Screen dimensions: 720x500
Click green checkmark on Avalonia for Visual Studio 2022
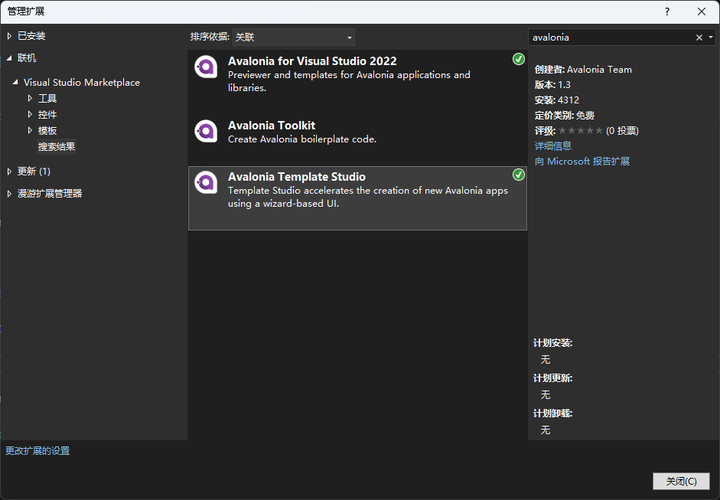point(518,60)
